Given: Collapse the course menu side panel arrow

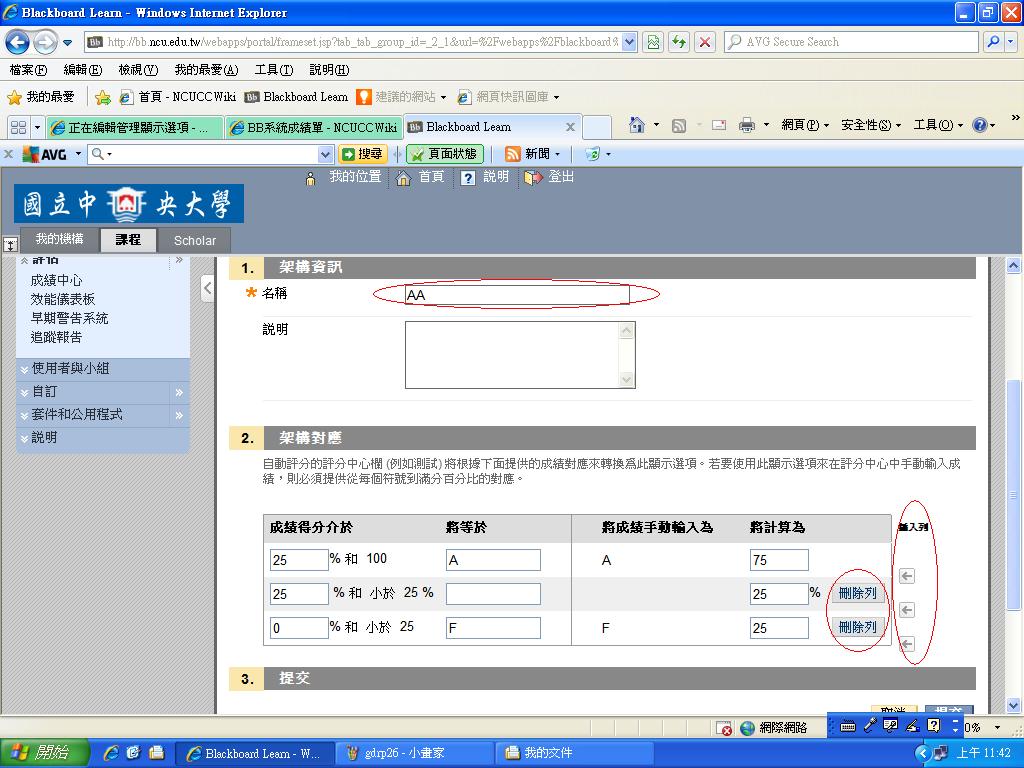Looking at the screenshot, I should pos(207,289).
